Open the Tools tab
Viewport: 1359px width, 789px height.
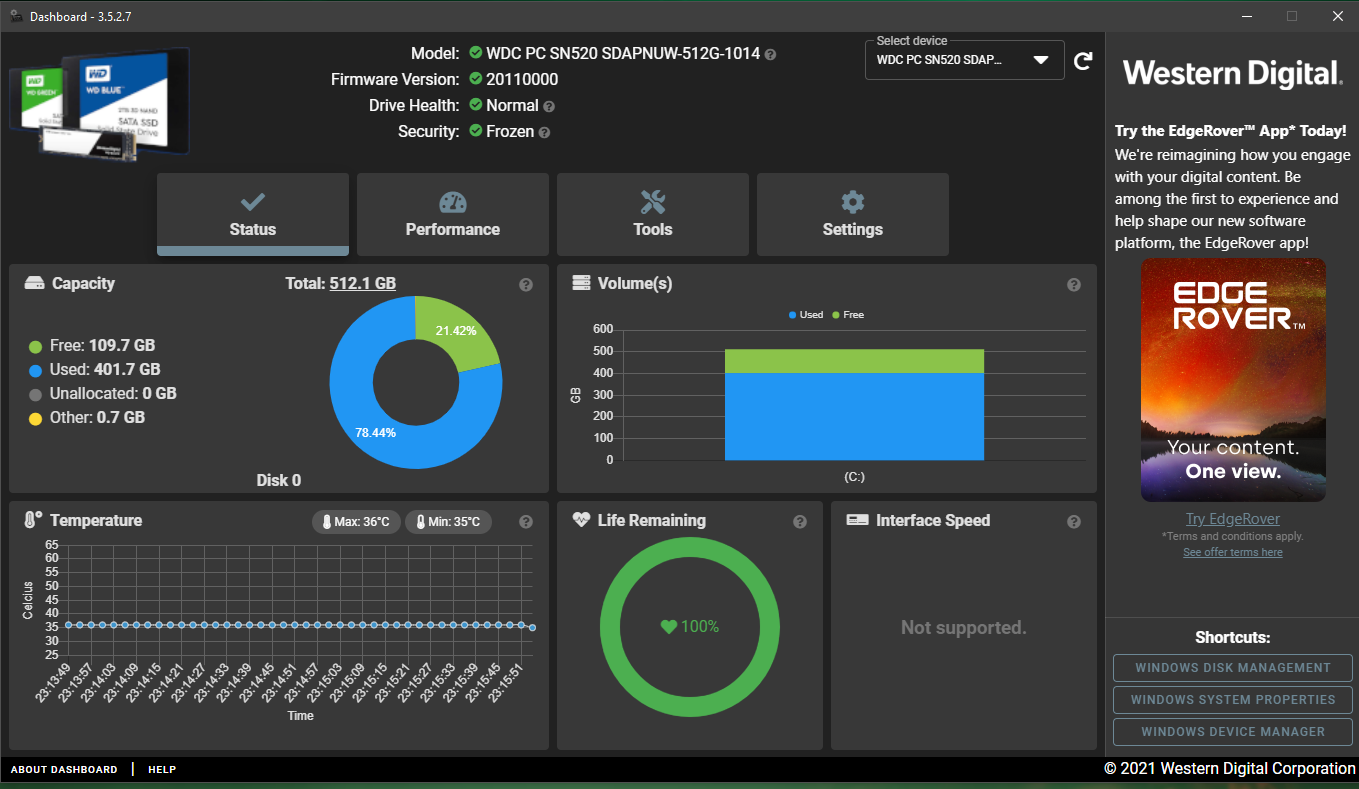(653, 215)
